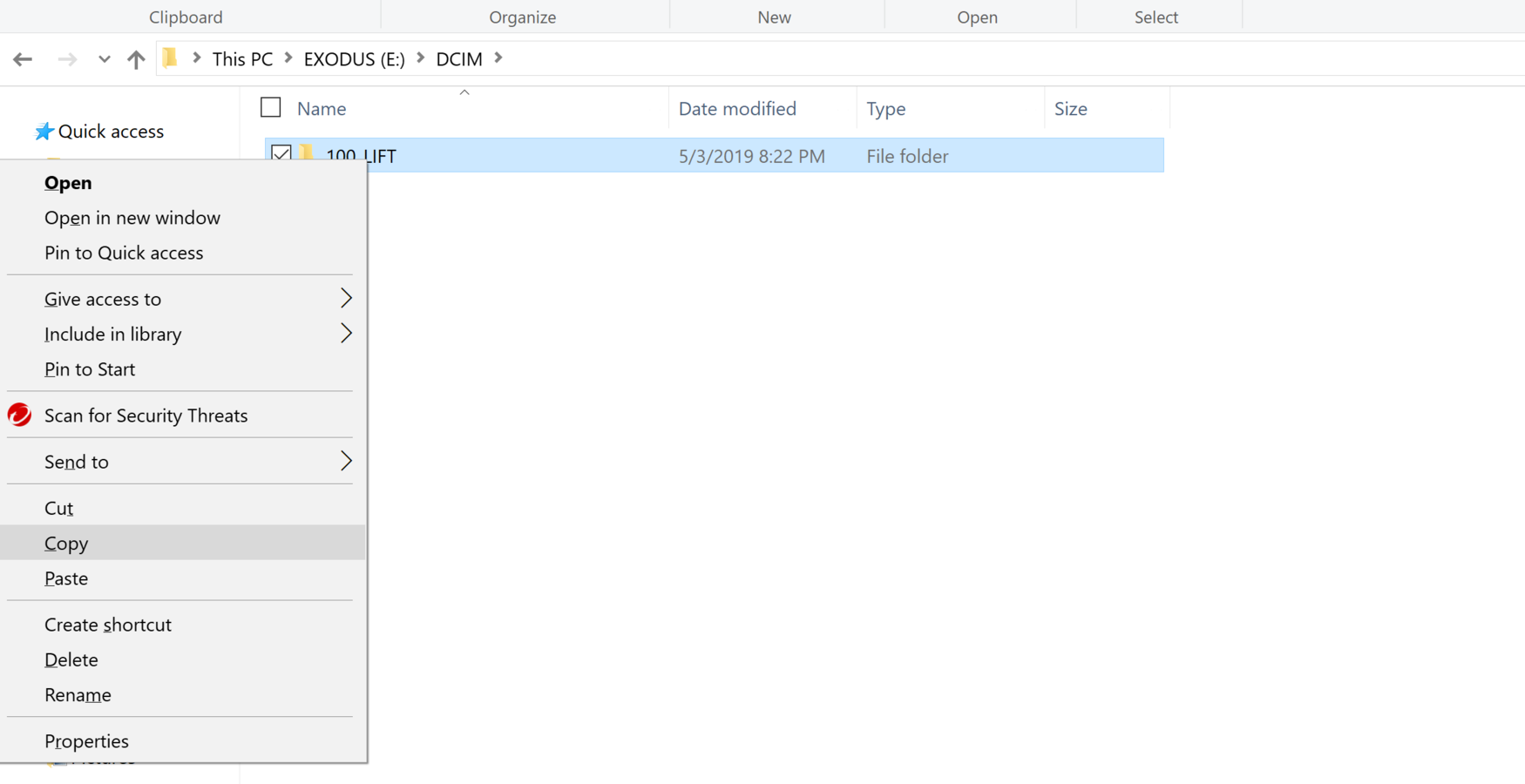Sort by Date modified column header

point(737,109)
